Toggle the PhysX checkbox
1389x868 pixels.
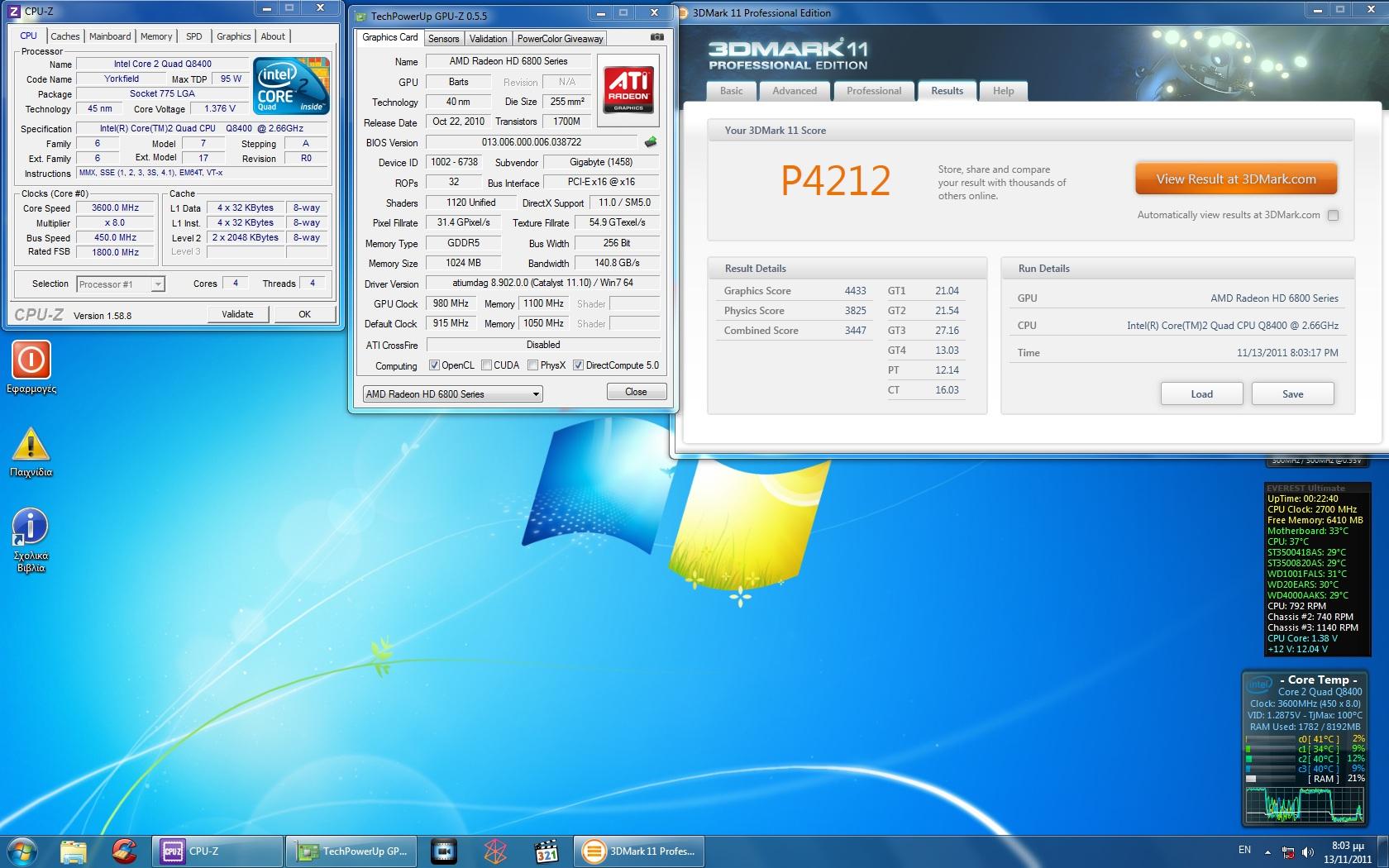pyautogui.click(x=532, y=365)
